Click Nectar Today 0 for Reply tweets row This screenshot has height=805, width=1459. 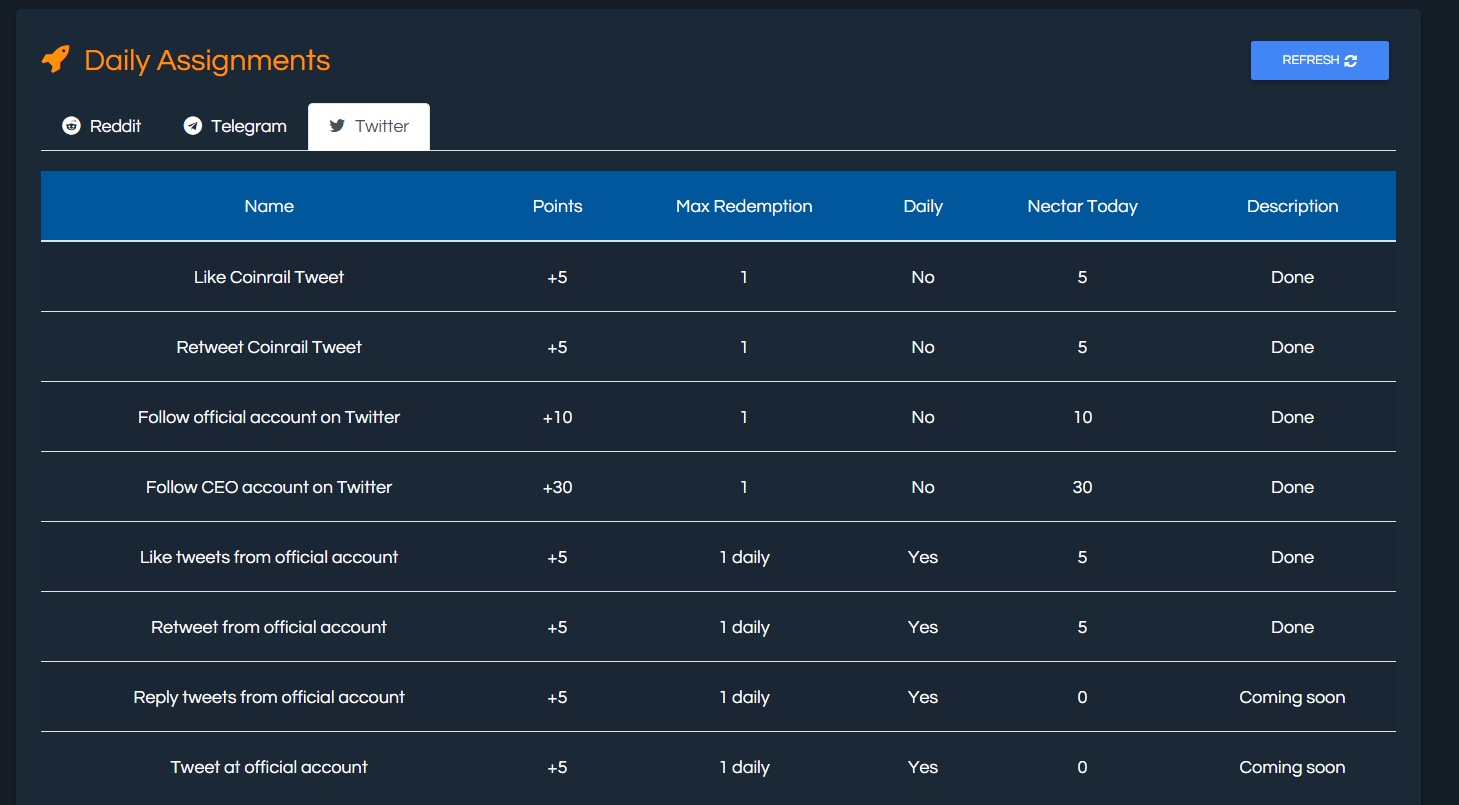pos(1082,697)
